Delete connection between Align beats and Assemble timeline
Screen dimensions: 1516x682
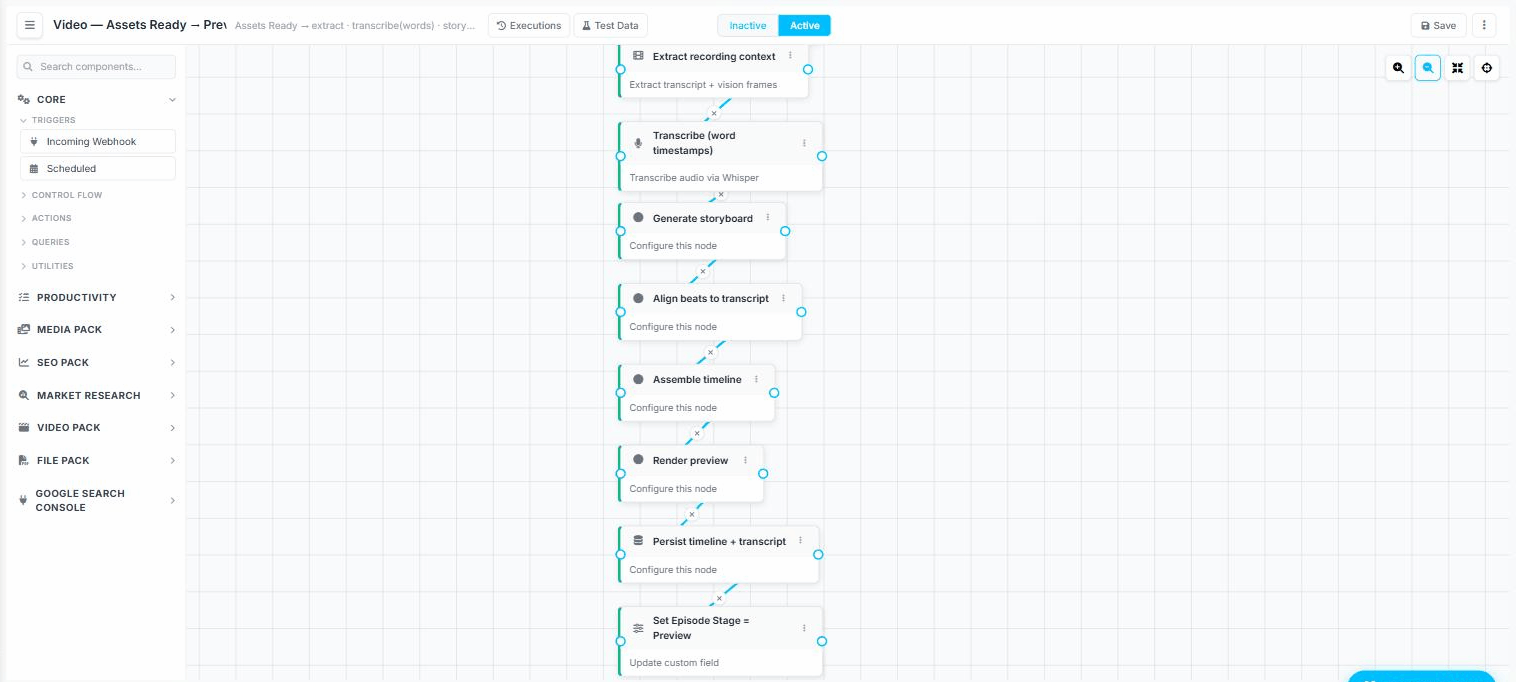[x=710, y=352]
